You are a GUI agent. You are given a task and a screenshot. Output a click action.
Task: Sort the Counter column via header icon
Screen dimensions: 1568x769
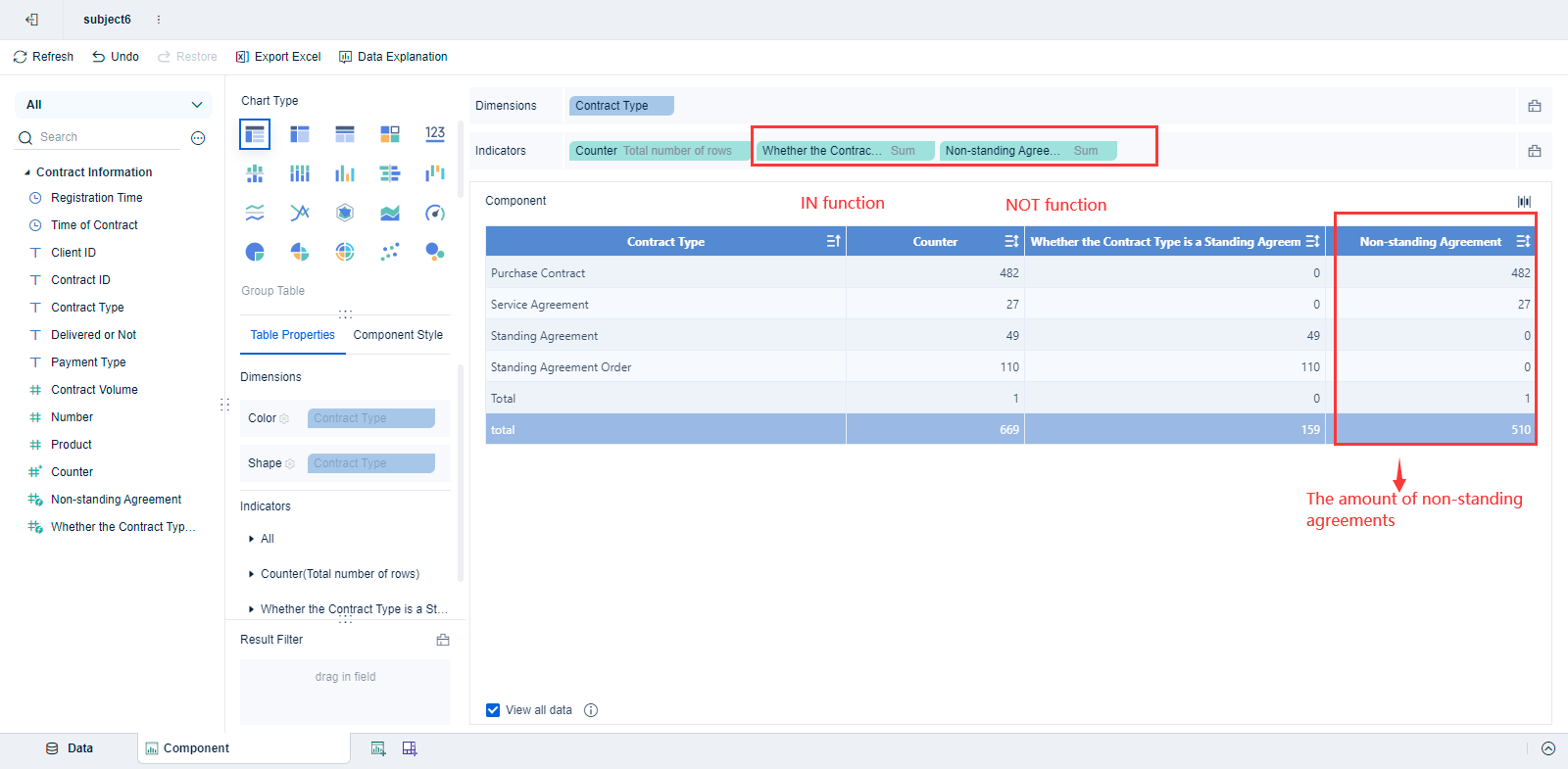click(x=1011, y=241)
